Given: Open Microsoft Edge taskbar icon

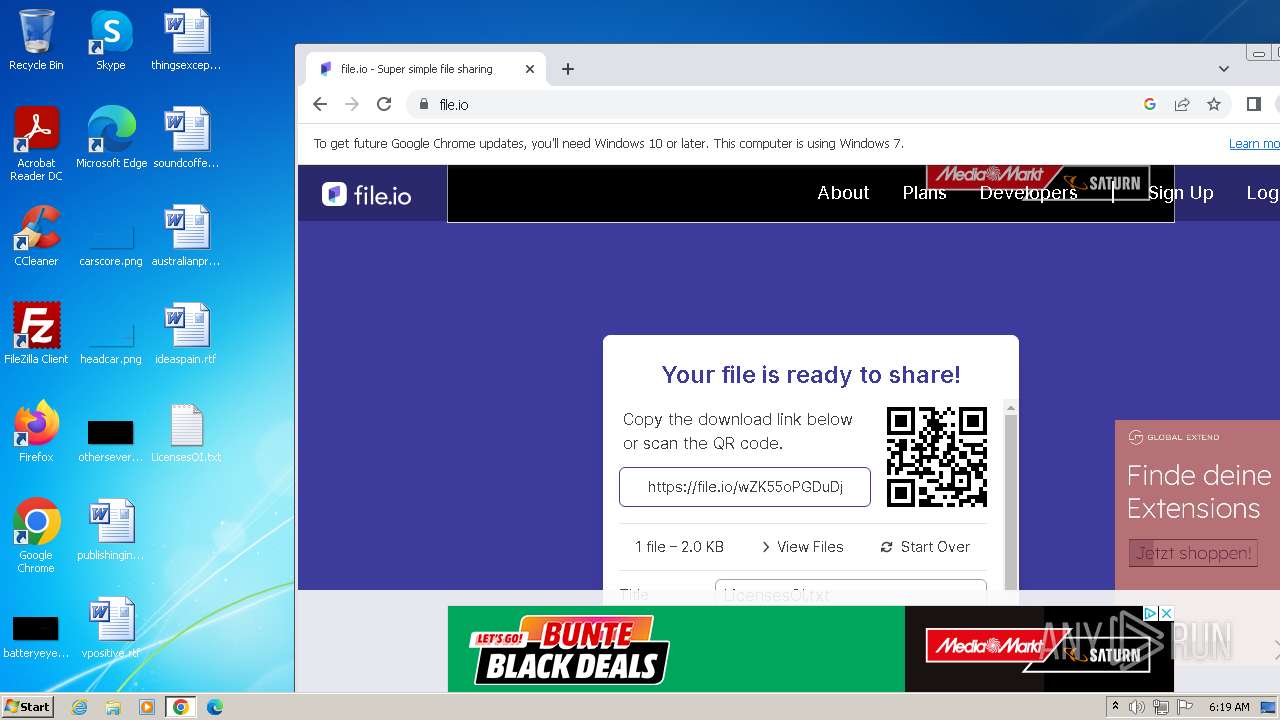Looking at the screenshot, I should click(214, 707).
